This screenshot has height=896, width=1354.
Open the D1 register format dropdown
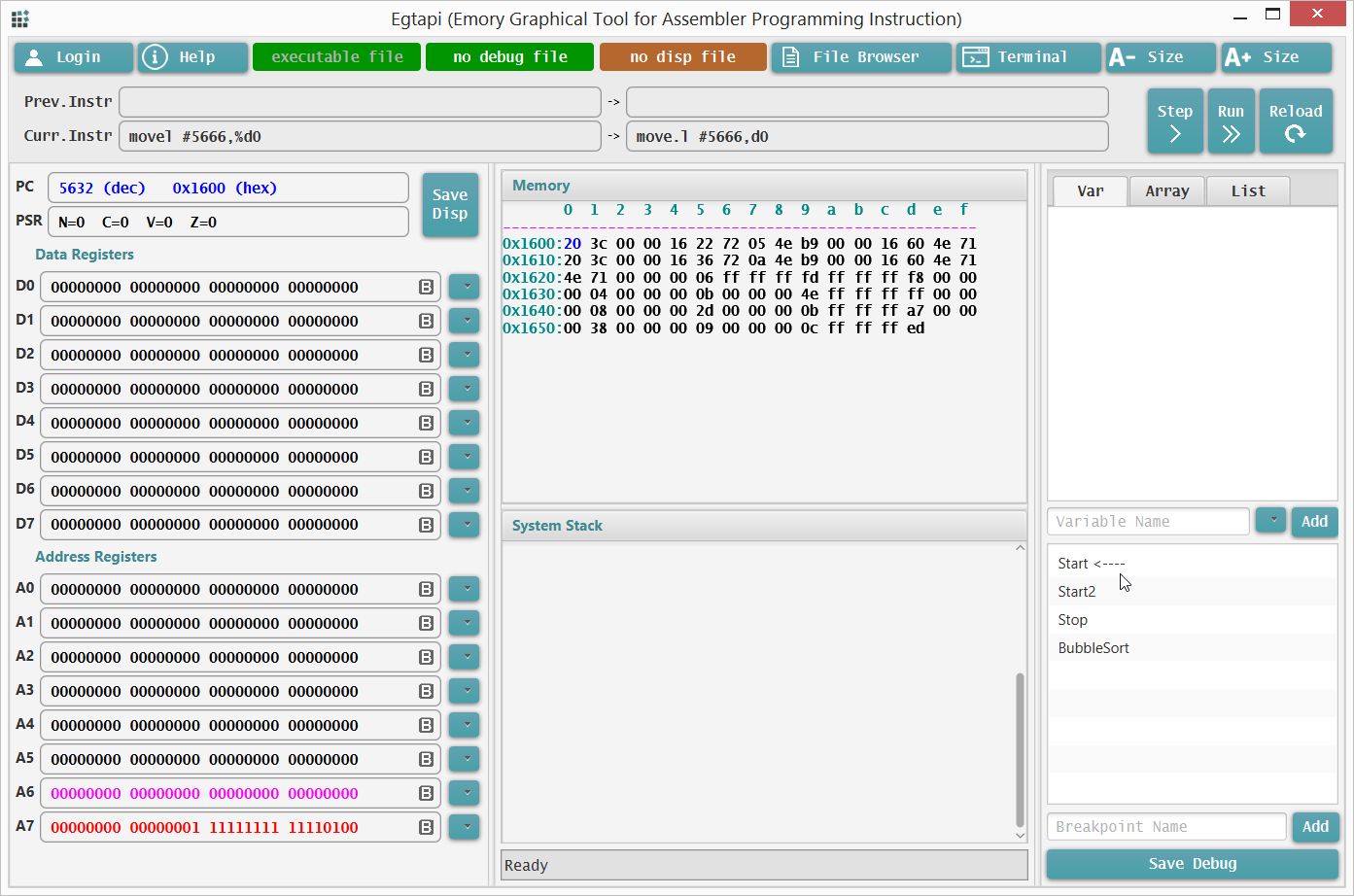tap(465, 321)
